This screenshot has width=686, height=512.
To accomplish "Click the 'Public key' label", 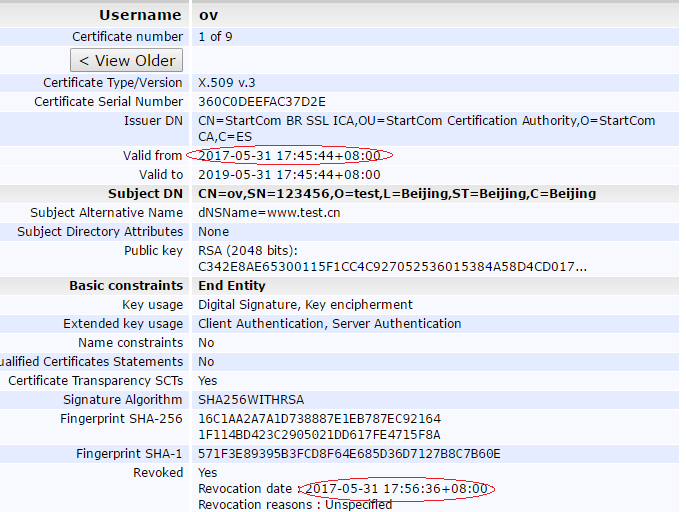I will (x=153, y=251).
